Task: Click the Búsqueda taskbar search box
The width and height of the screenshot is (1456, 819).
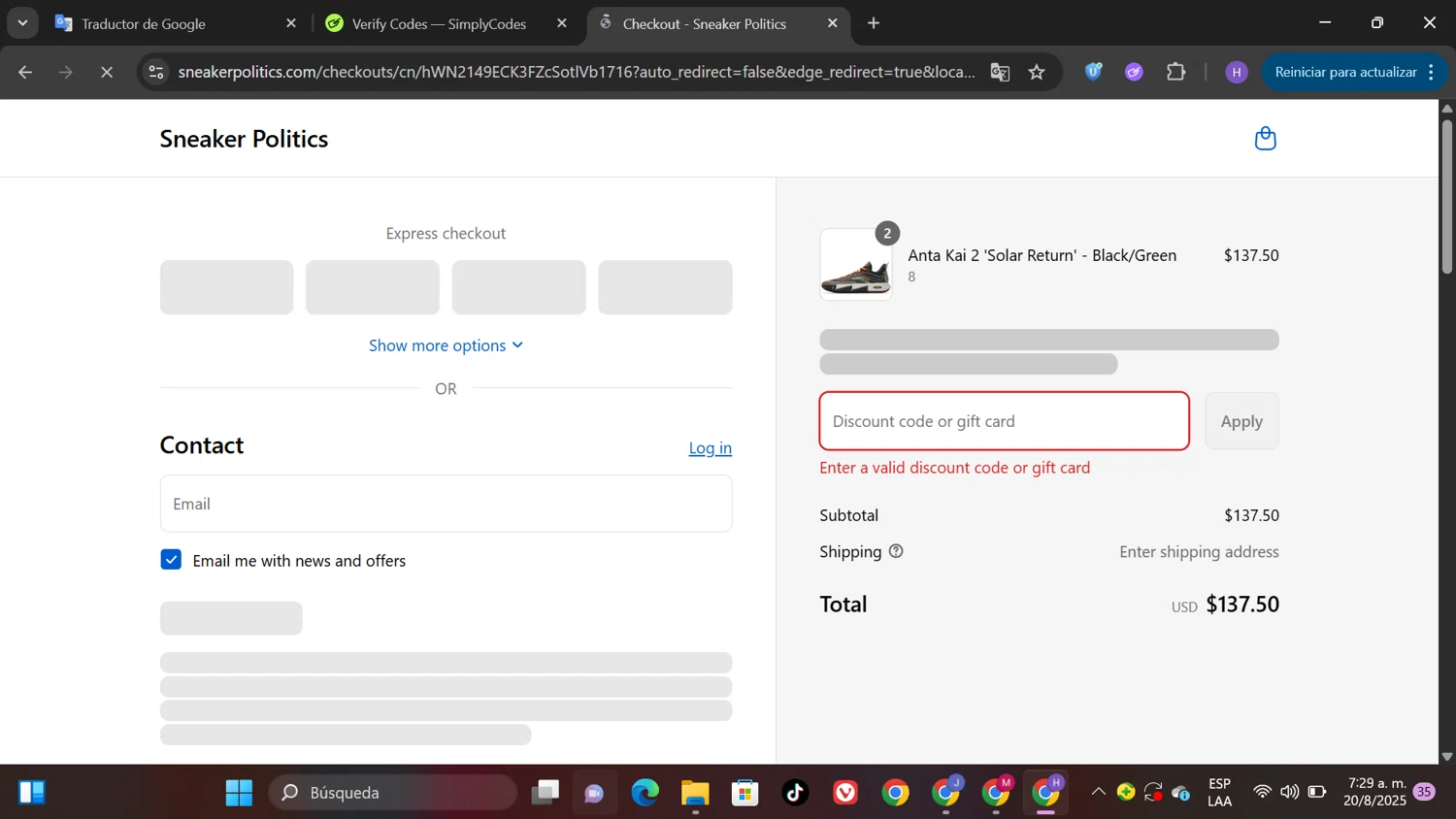Action: (x=392, y=793)
